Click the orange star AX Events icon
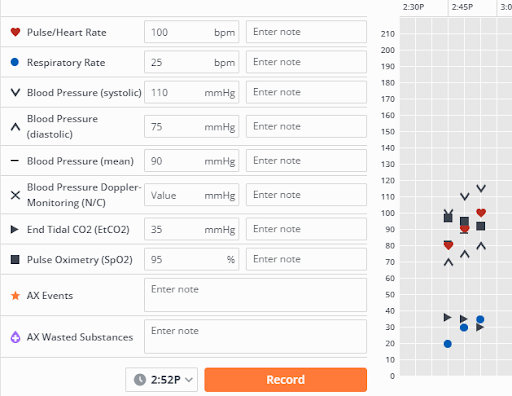This screenshot has width=512, height=396. (x=15, y=296)
